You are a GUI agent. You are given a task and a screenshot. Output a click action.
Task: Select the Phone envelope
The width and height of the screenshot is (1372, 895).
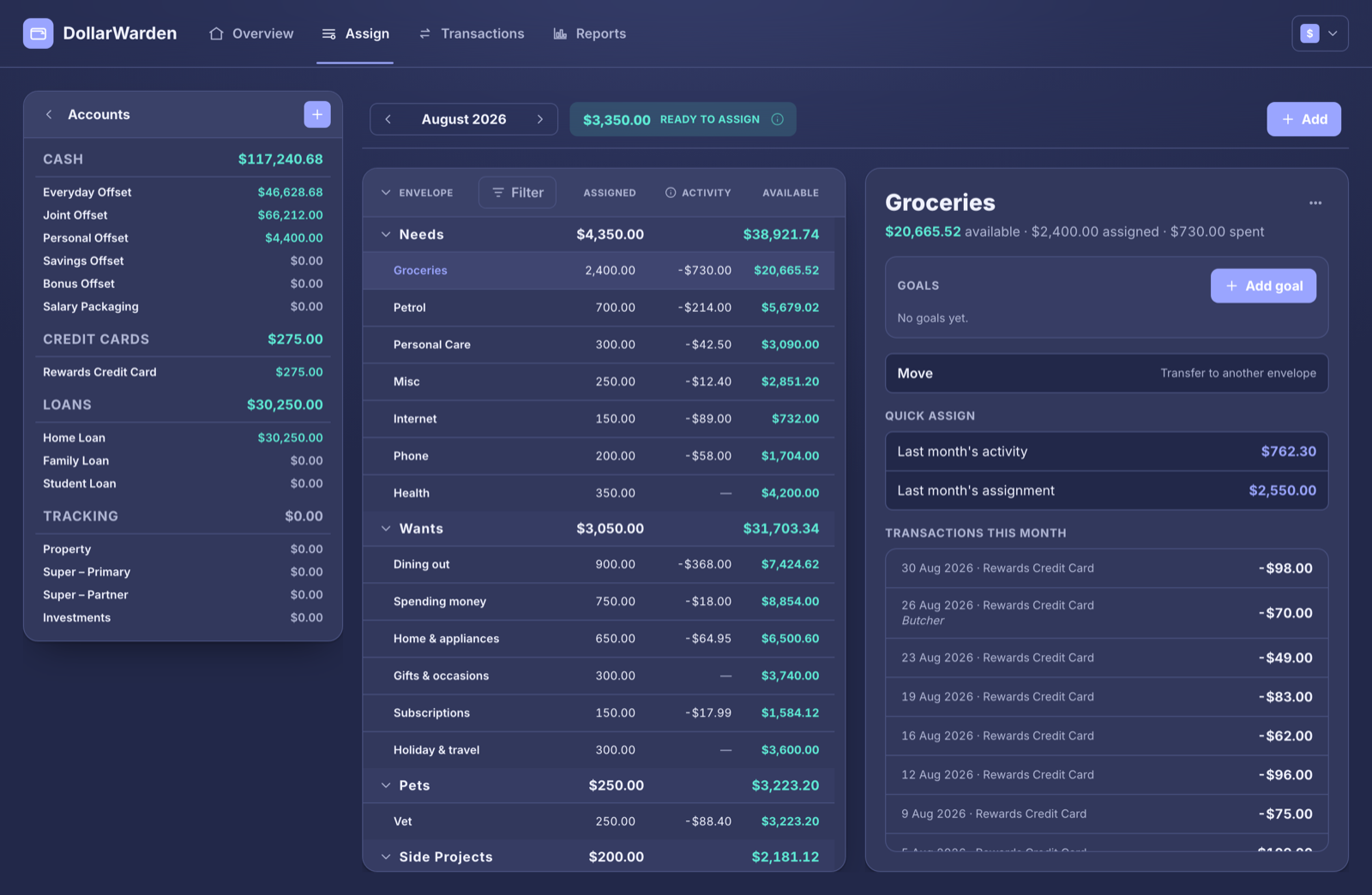599,456
